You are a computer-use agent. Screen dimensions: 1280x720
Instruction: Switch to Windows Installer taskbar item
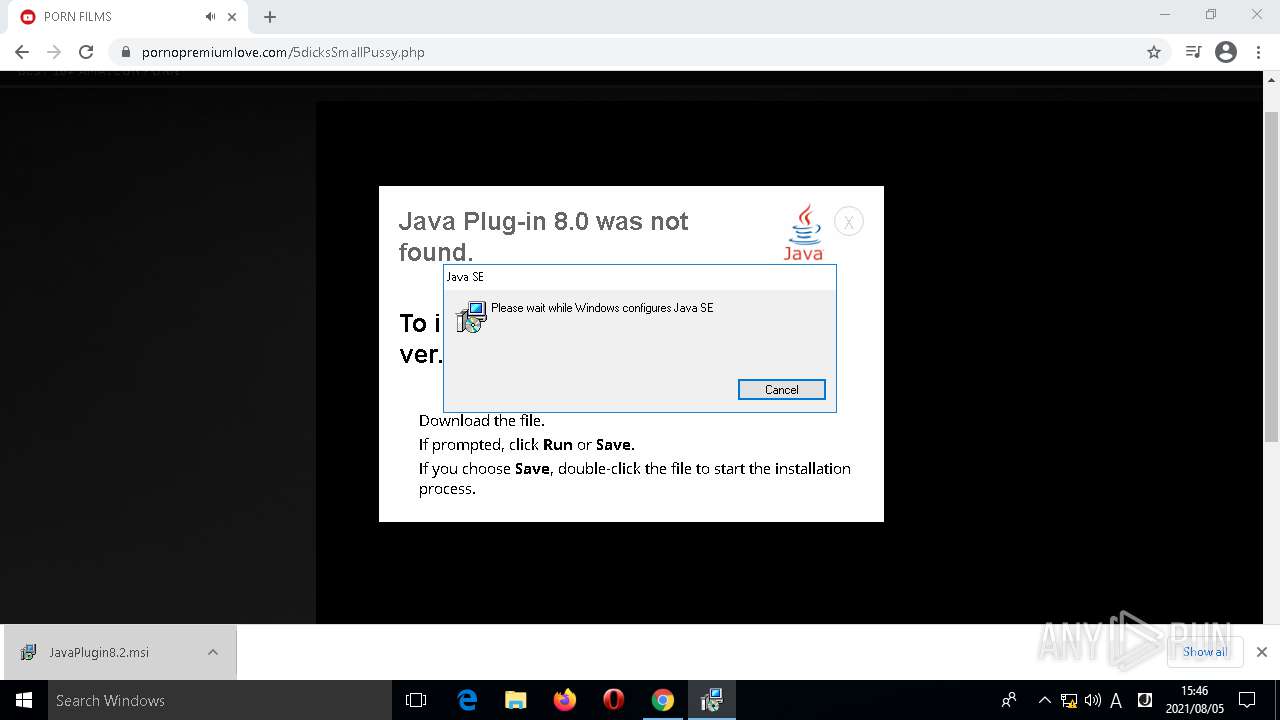(x=712, y=700)
